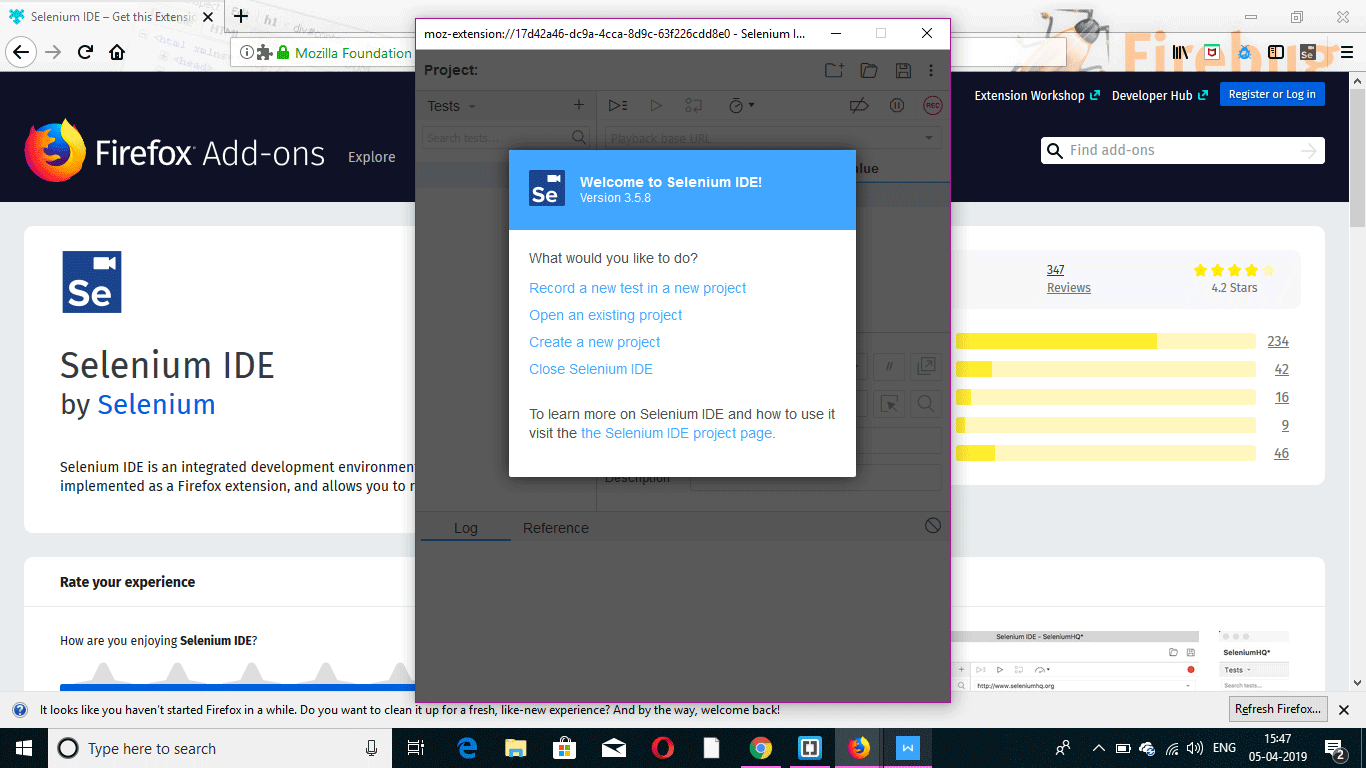Click the Firefox Home icon
The width and height of the screenshot is (1366, 768).
point(117,52)
